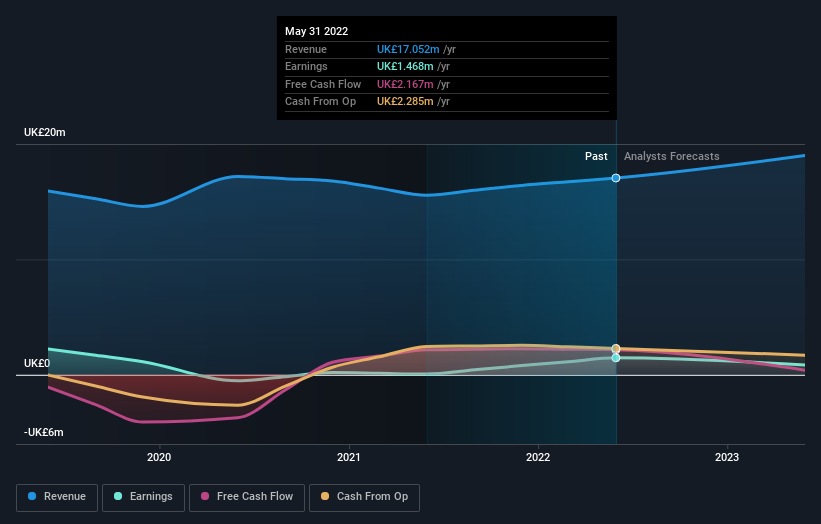Screen dimensions: 821x524
Task: Click the Analysts Forecasts label
Action: [x=671, y=156]
